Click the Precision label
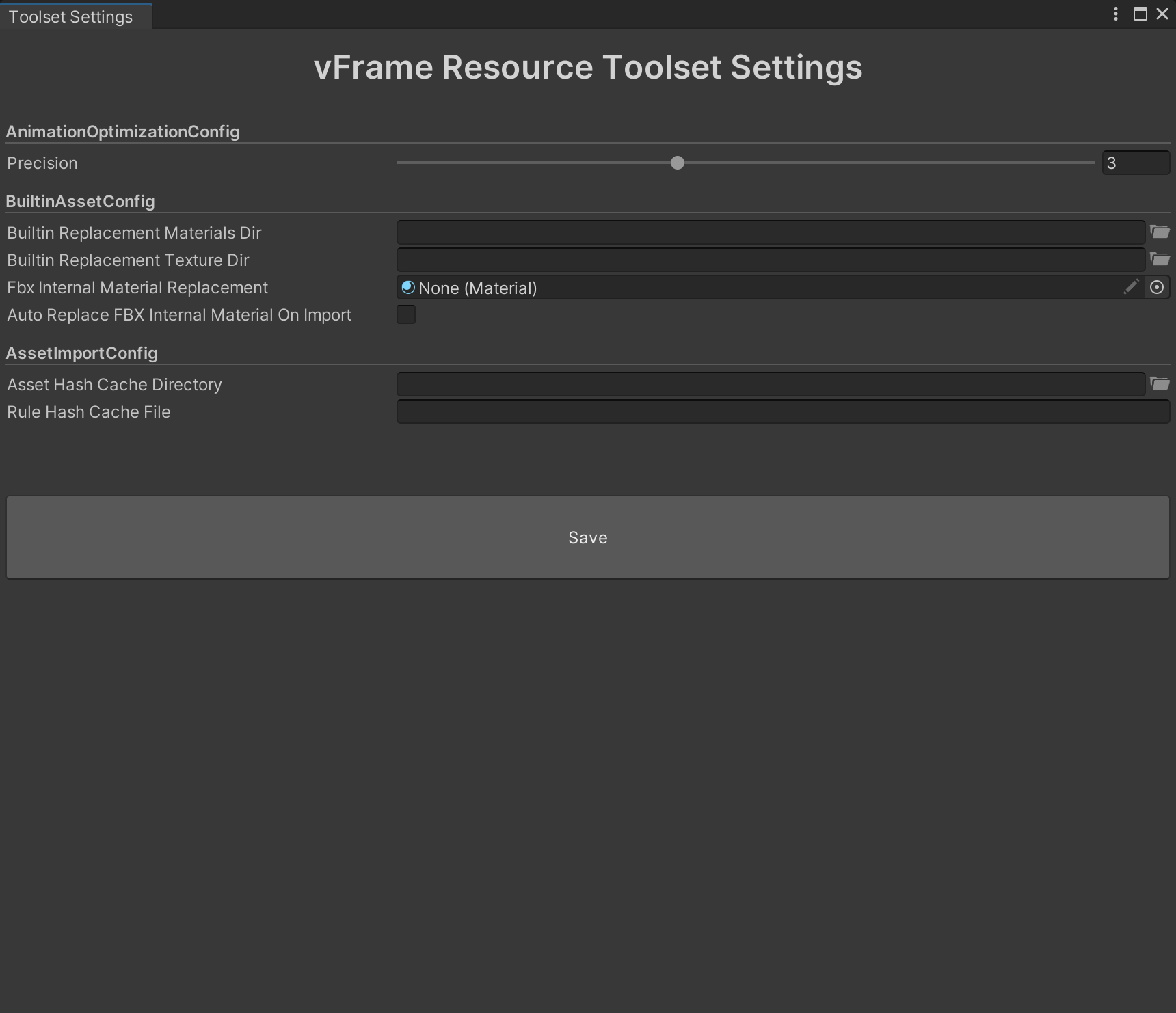Viewport: 1176px width, 1013px height. pos(42,163)
